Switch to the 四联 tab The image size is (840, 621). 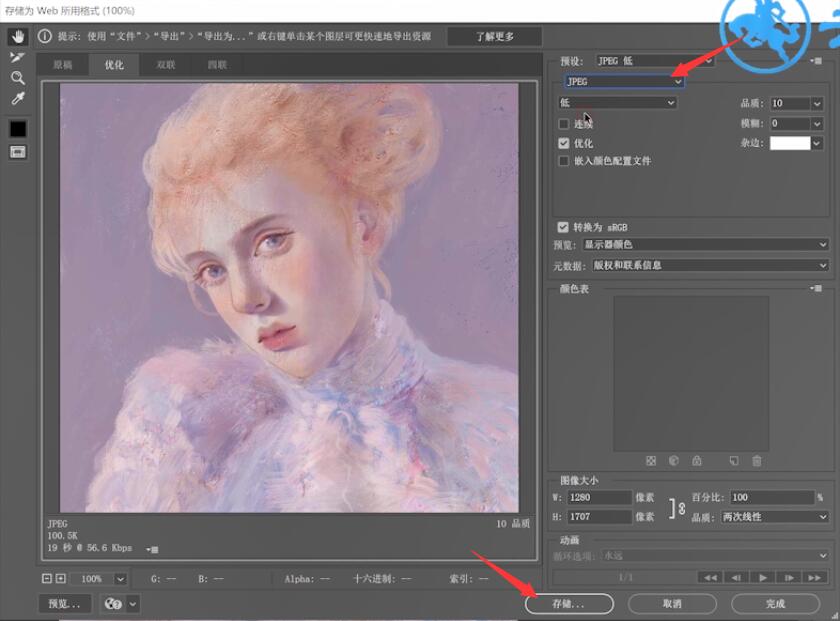217,65
